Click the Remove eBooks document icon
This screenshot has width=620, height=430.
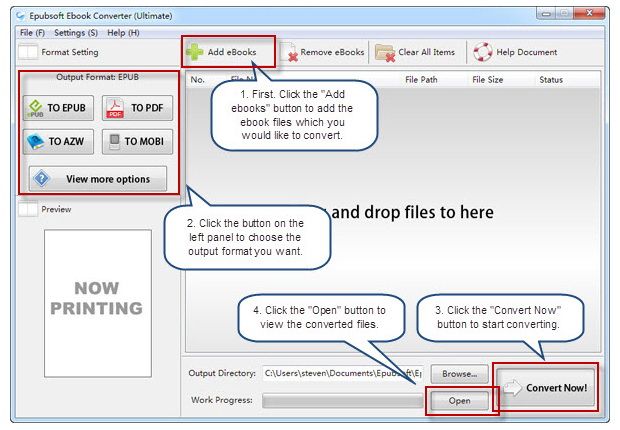click(x=289, y=52)
